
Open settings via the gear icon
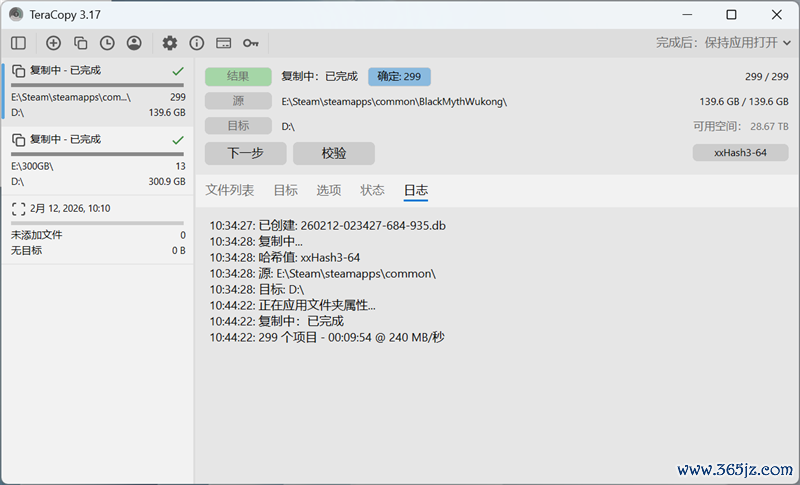(x=170, y=43)
